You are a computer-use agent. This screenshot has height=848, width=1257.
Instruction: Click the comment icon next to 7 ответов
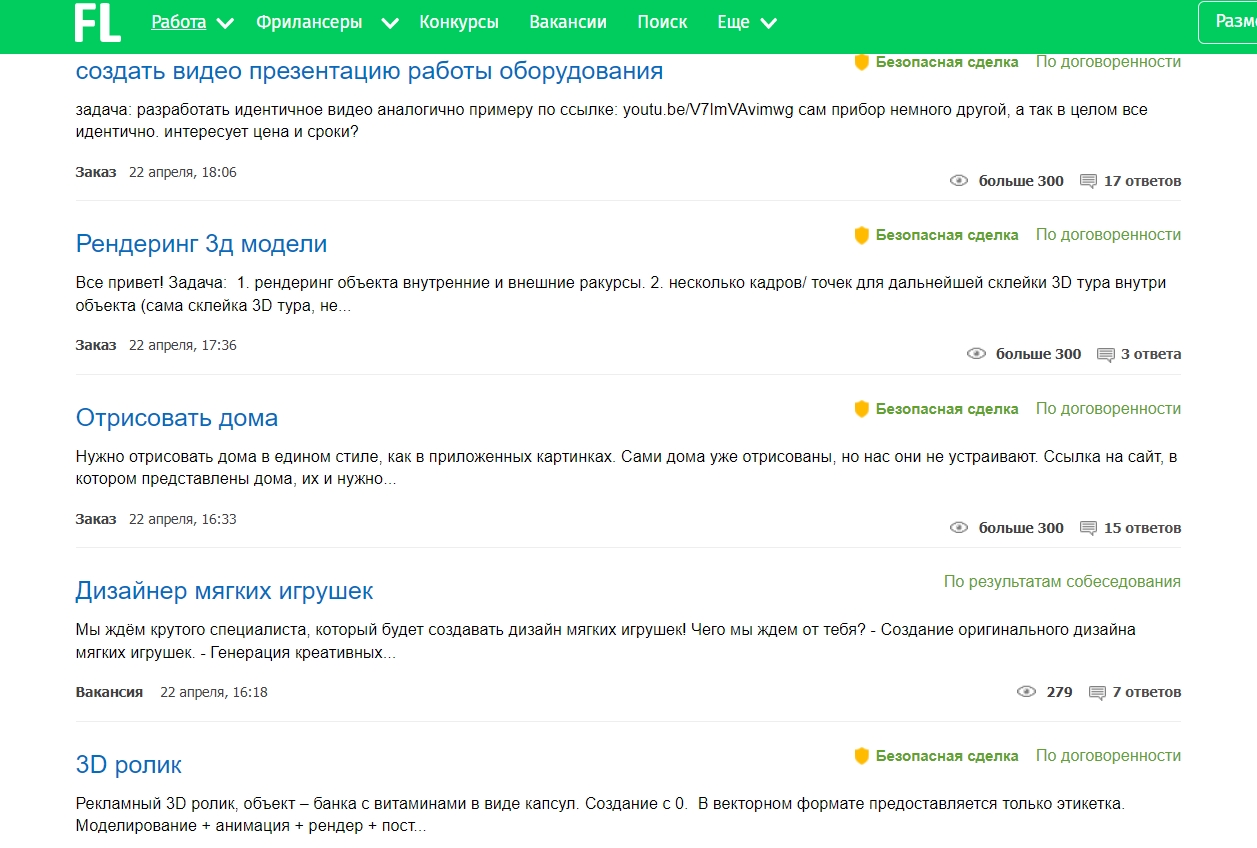(1097, 692)
